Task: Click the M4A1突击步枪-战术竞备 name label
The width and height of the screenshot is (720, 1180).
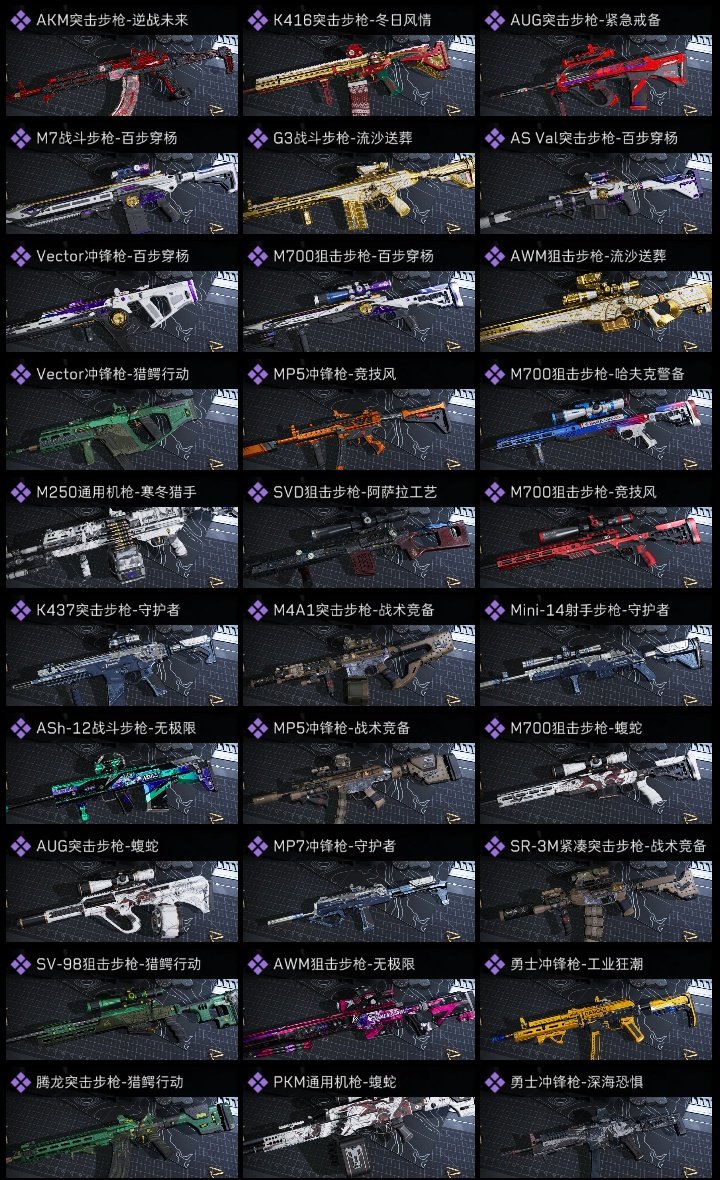Action: (354, 610)
